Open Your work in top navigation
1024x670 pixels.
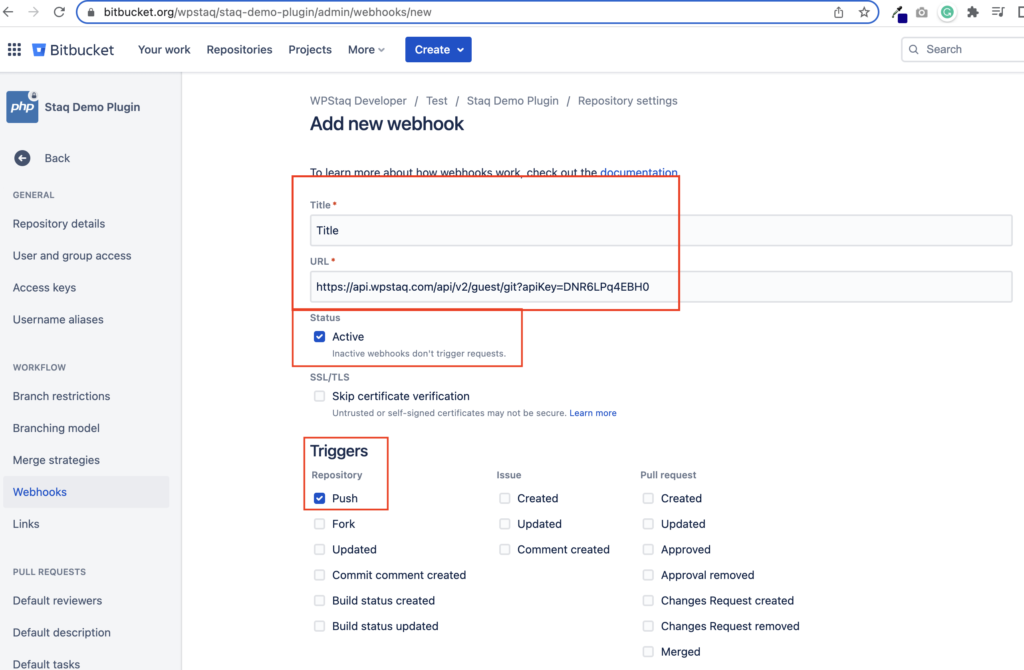[164, 50]
